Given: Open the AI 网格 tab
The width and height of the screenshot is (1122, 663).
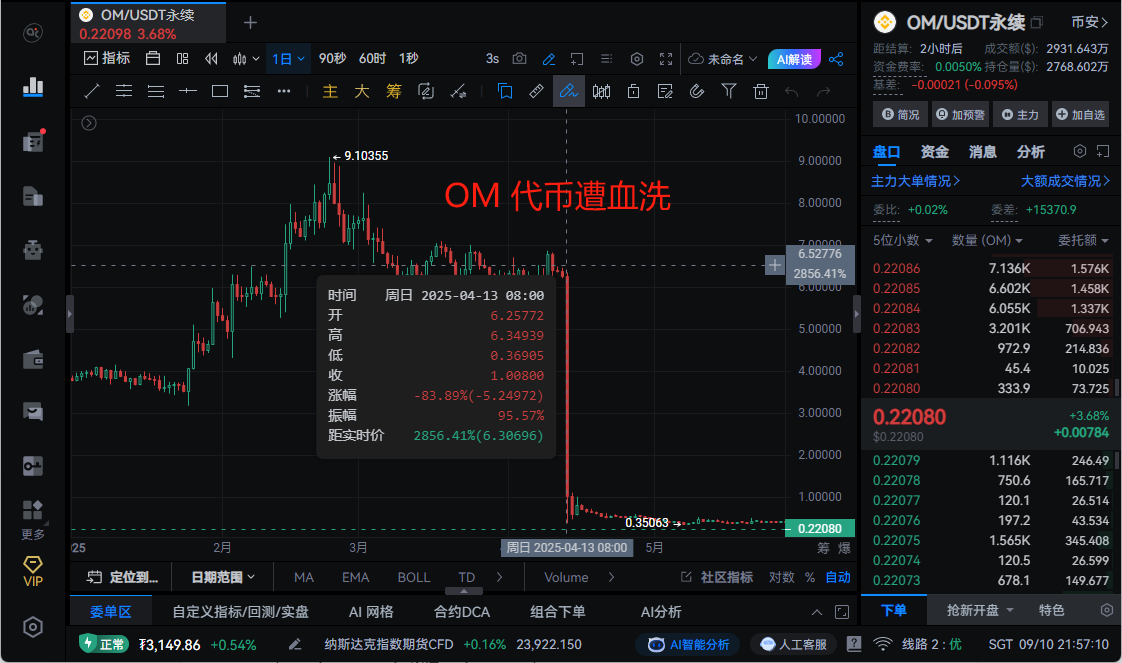Looking at the screenshot, I should point(371,612).
